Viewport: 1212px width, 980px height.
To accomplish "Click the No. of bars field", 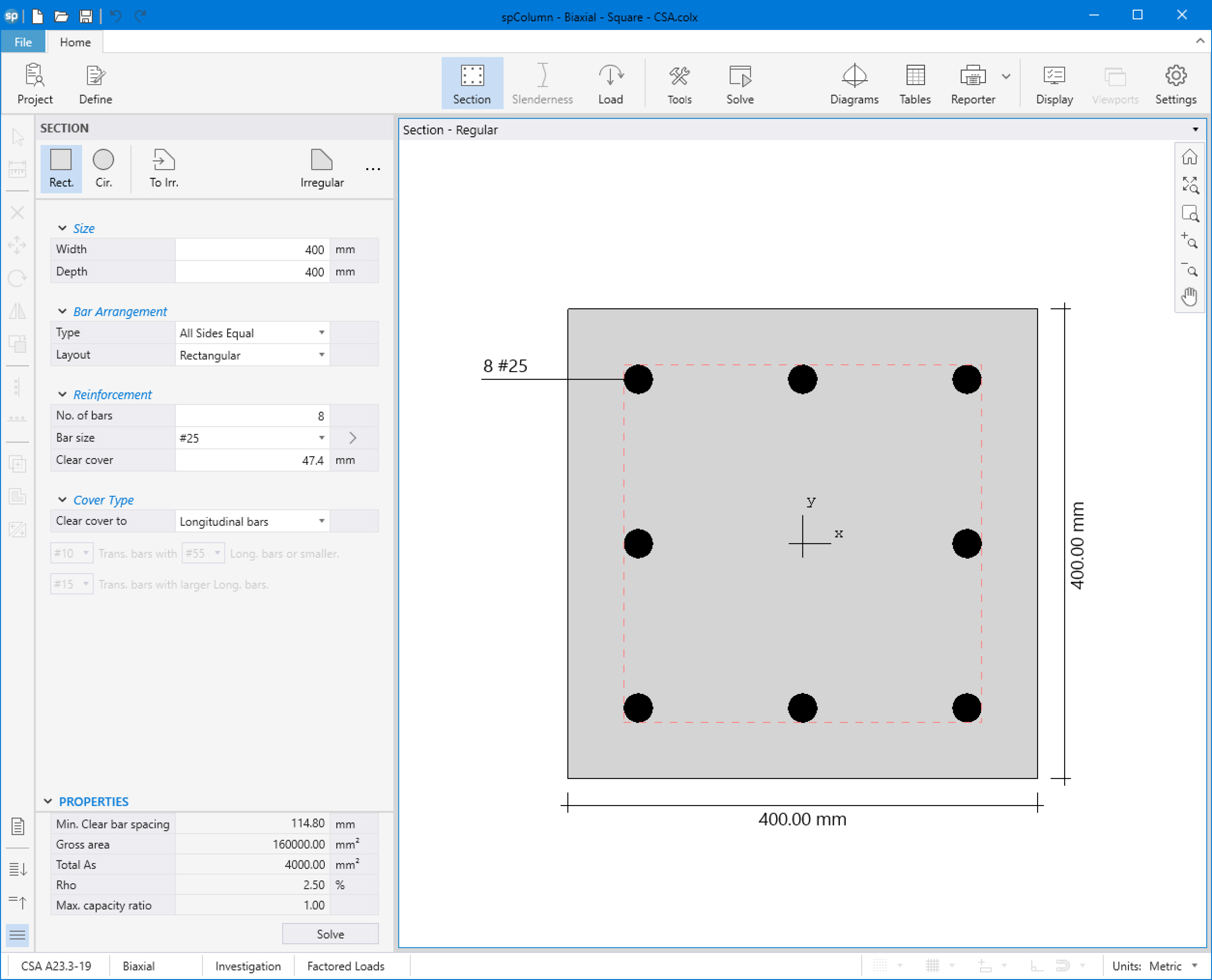I will click(252, 416).
